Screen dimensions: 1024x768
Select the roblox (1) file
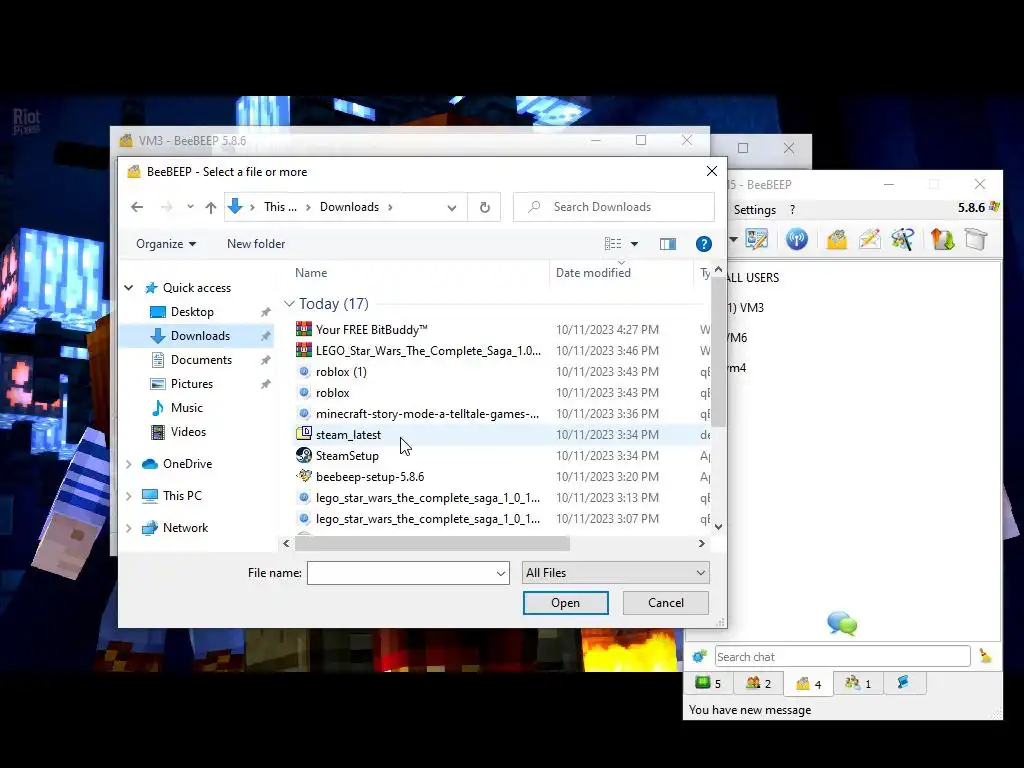tap(500, 372)
